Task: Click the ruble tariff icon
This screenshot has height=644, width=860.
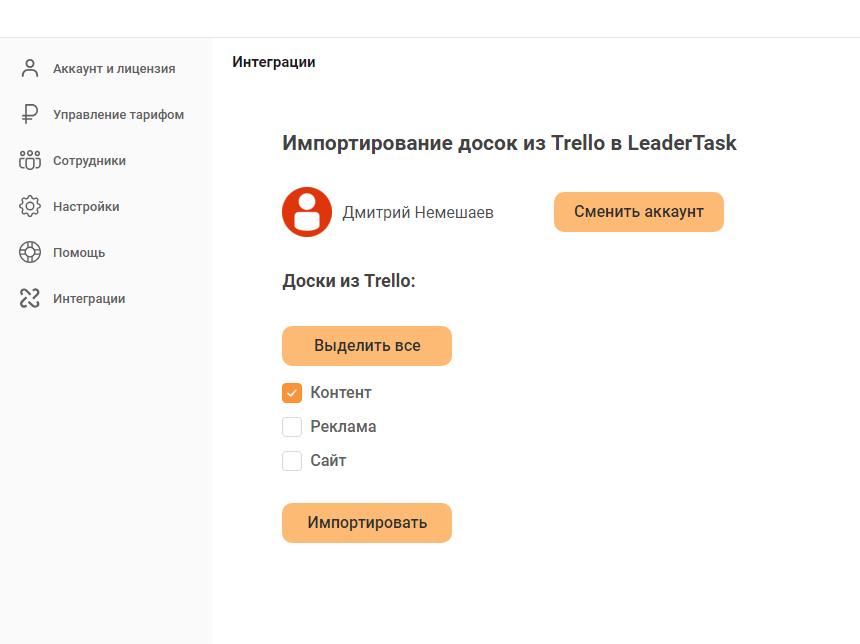Action: [30, 115]
